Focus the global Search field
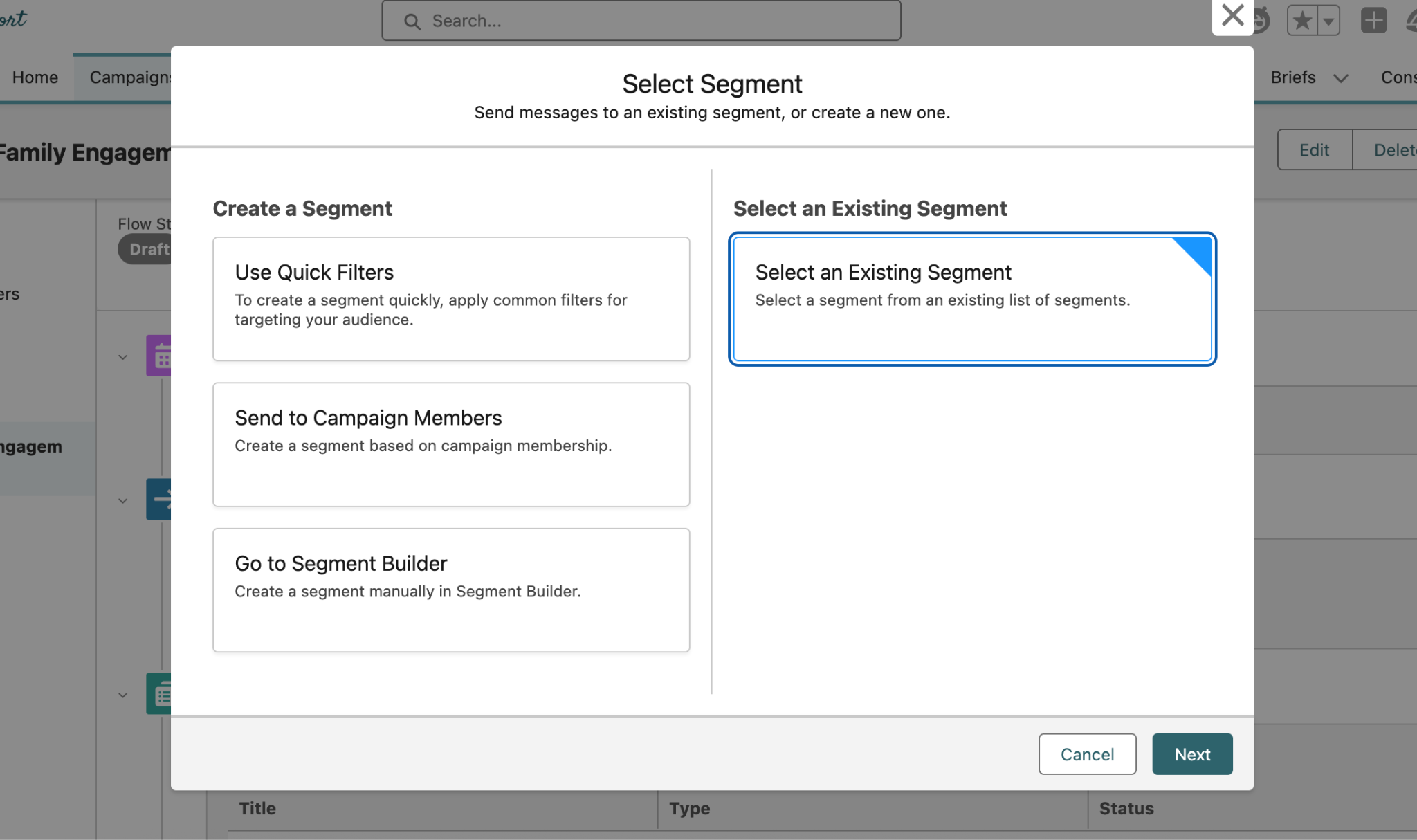The height and width of the screenshot is (840, 1417). [650, 21]
